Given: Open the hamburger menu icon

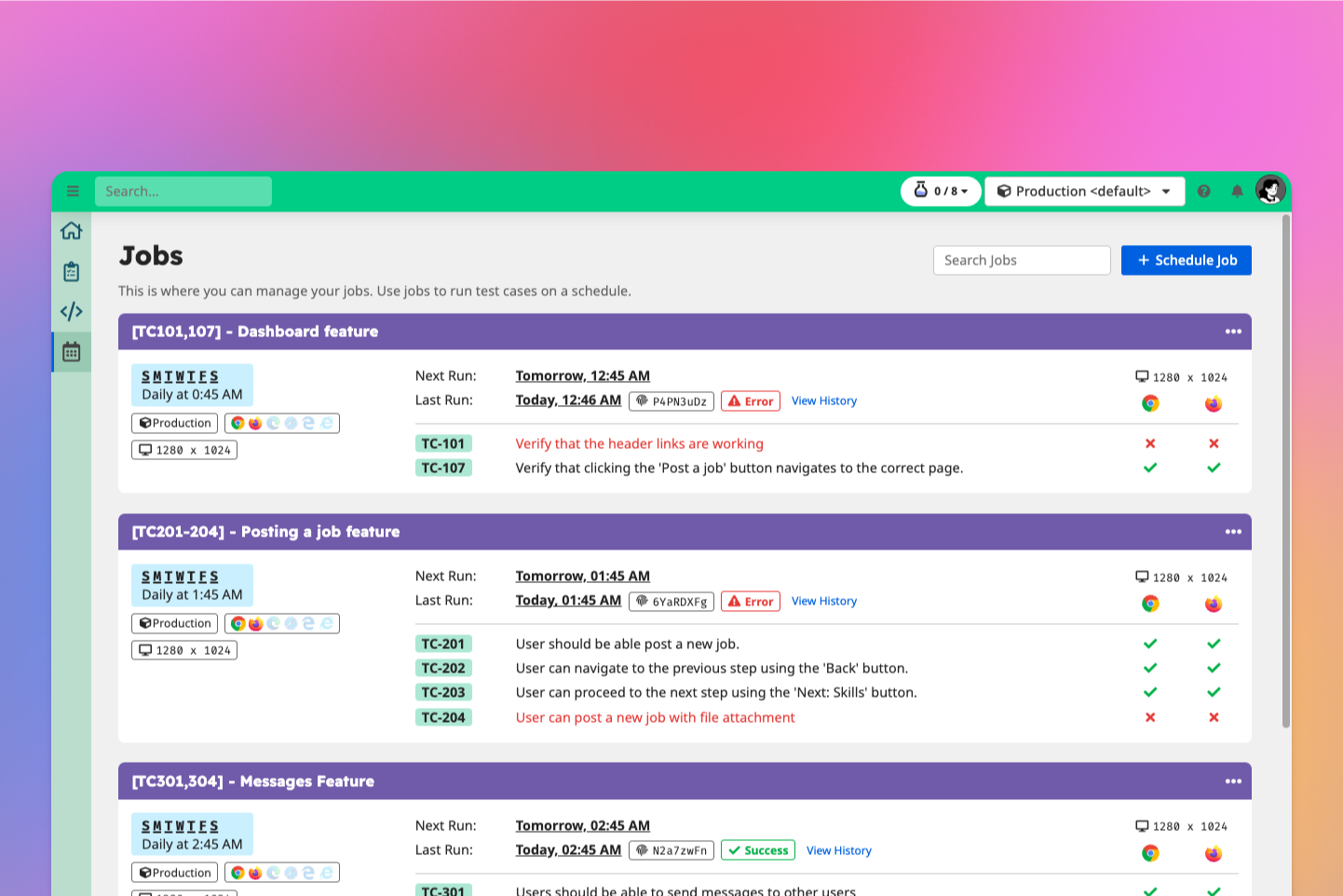Looking at the screenshot, I should click(x=73, y=191).
